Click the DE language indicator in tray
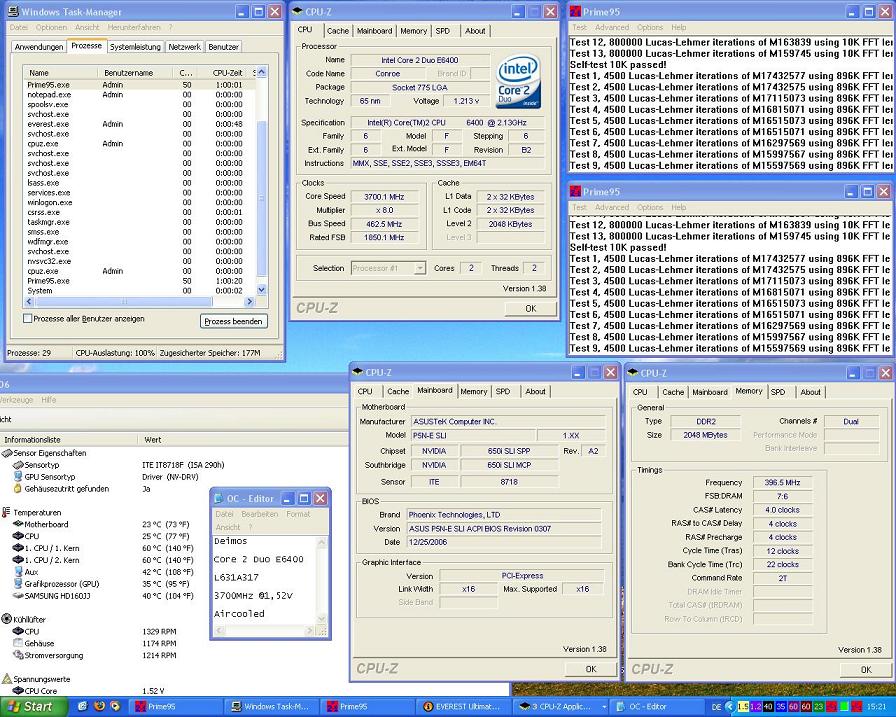This screenshot has height=717, width=896. [717, 707]
